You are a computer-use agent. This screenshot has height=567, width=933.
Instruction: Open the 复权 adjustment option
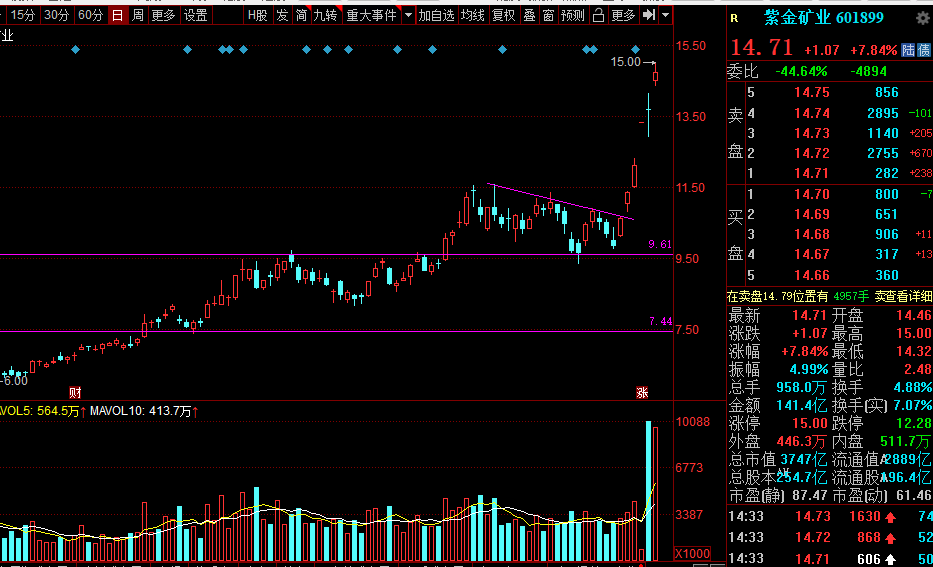[503, 15]
